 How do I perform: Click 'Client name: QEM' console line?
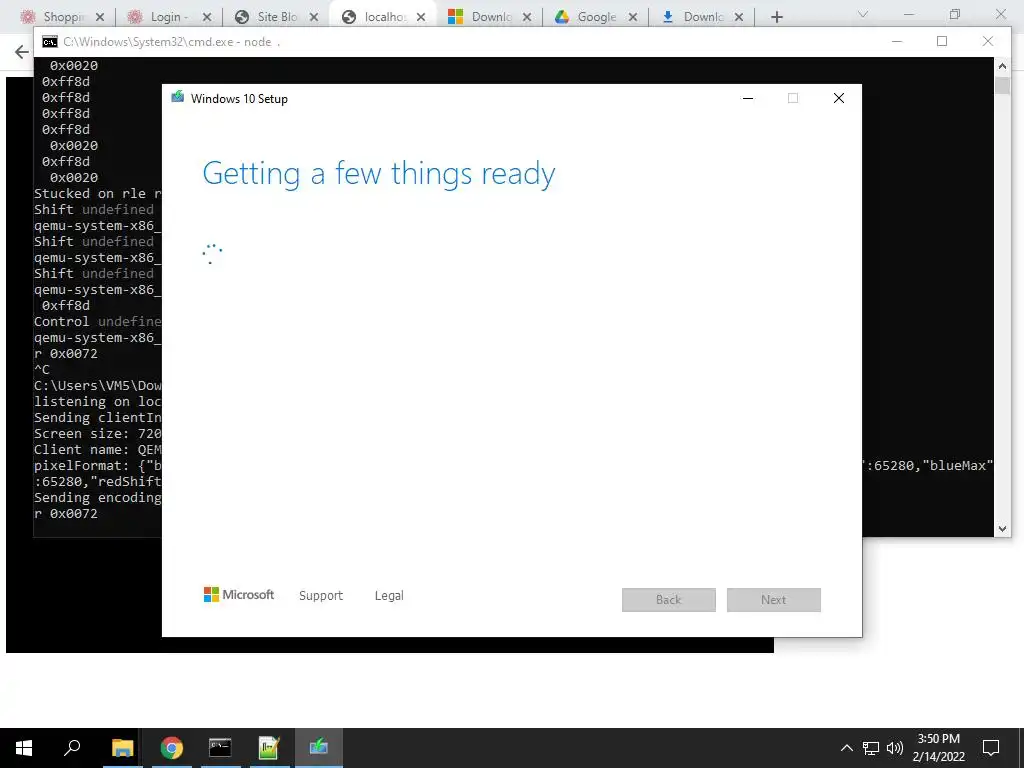point(97,450)
